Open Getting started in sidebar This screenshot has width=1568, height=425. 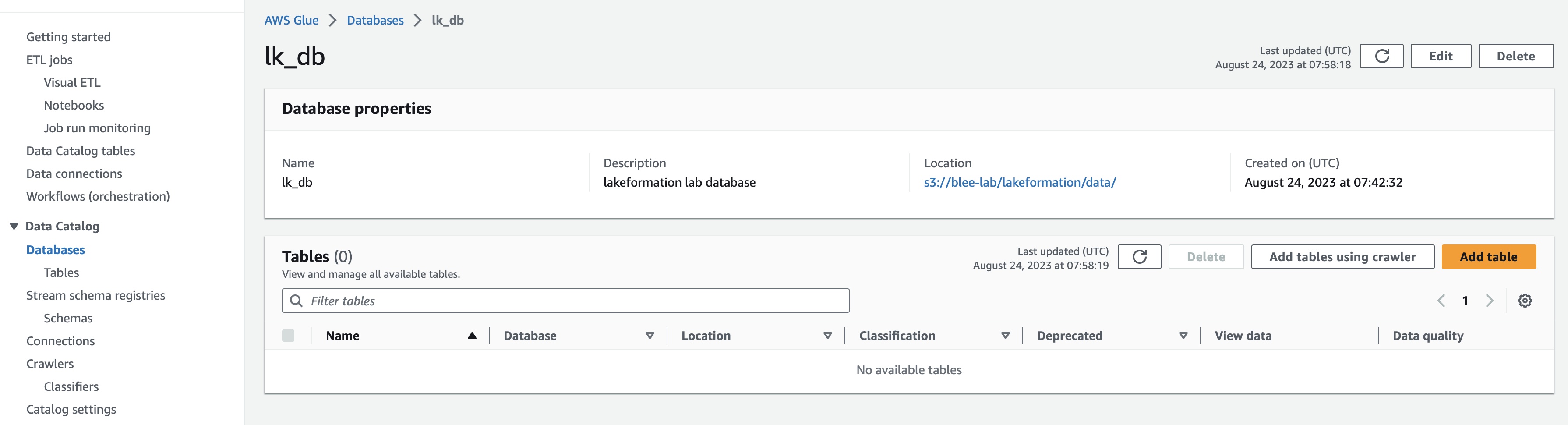(68, 37)
